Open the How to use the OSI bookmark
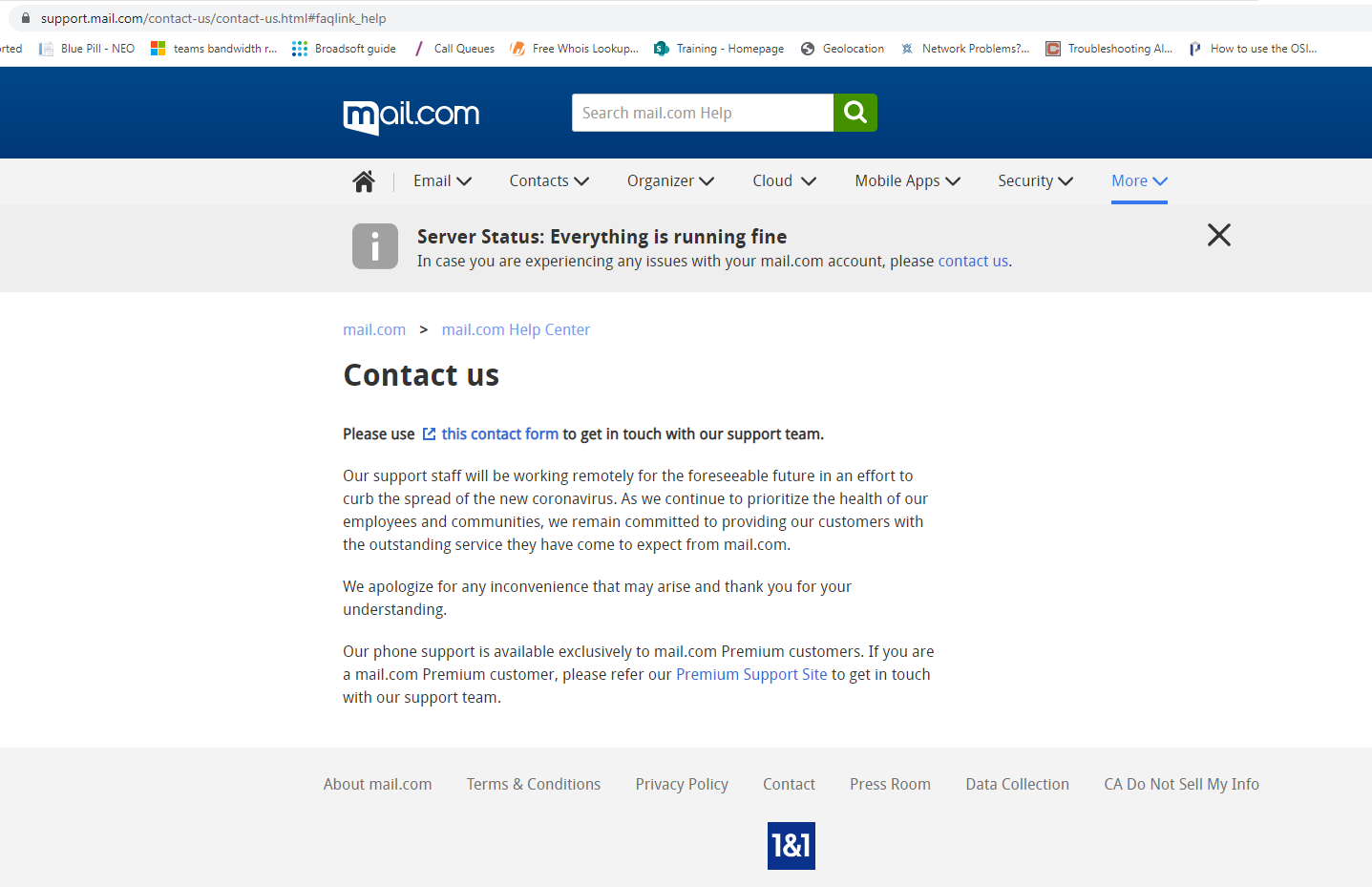1372x887 pixels. tap(1253, 49)
